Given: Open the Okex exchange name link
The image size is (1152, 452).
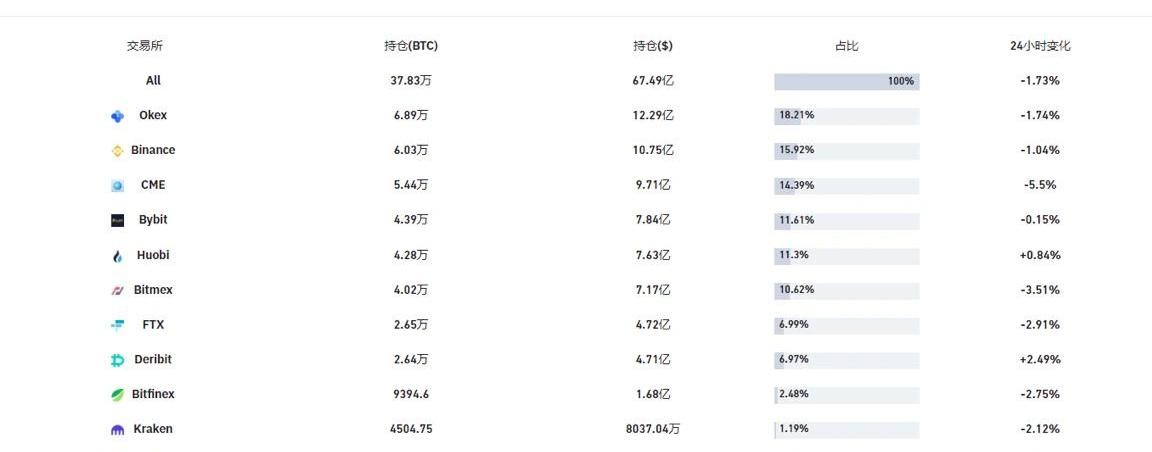Looking at the screenshot, I should 153,115.
